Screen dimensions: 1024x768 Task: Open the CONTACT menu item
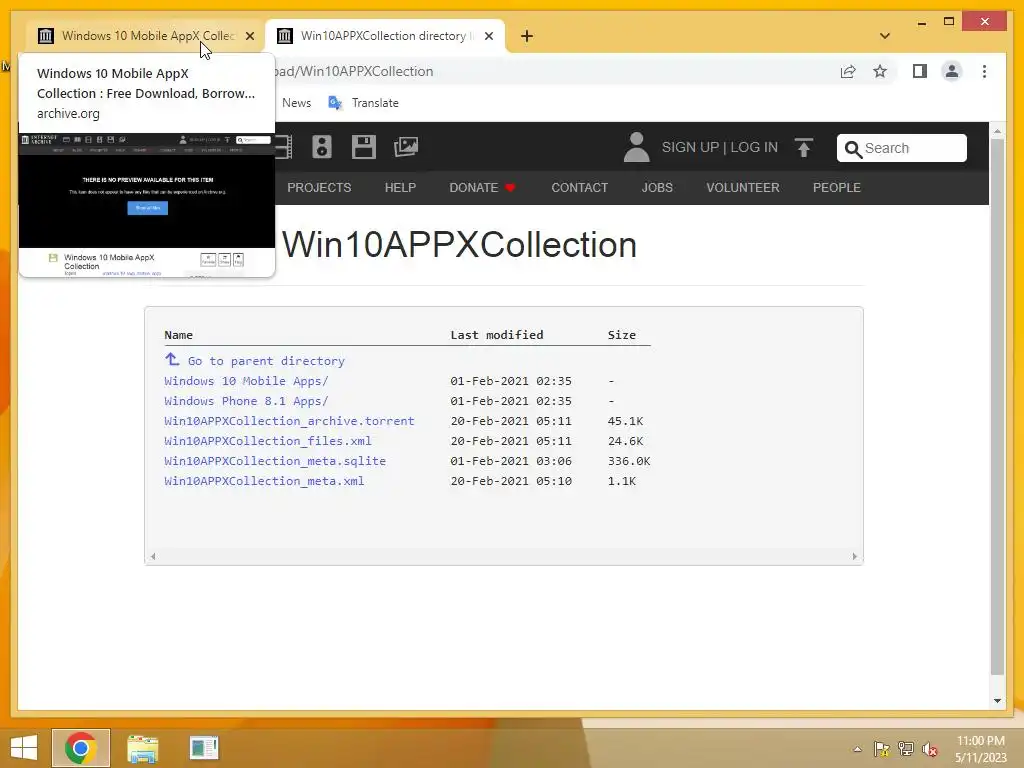click(x=579, y=187)
